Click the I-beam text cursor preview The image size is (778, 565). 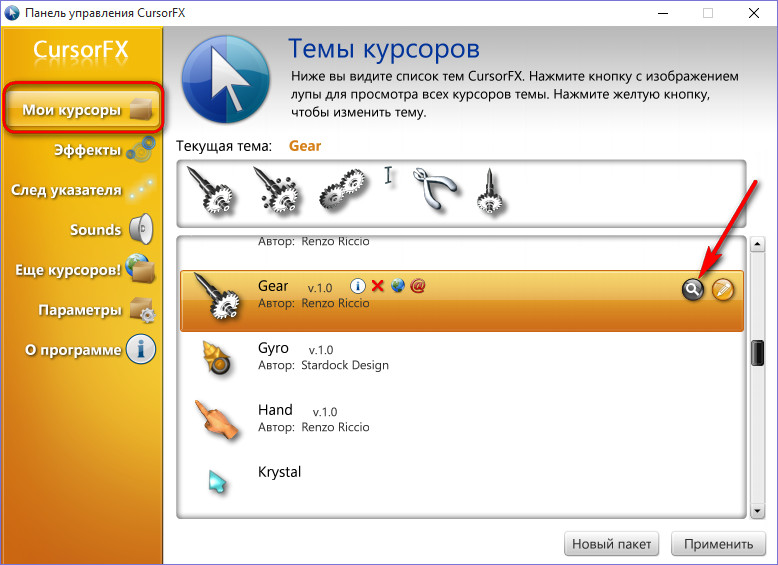(389, 175)
